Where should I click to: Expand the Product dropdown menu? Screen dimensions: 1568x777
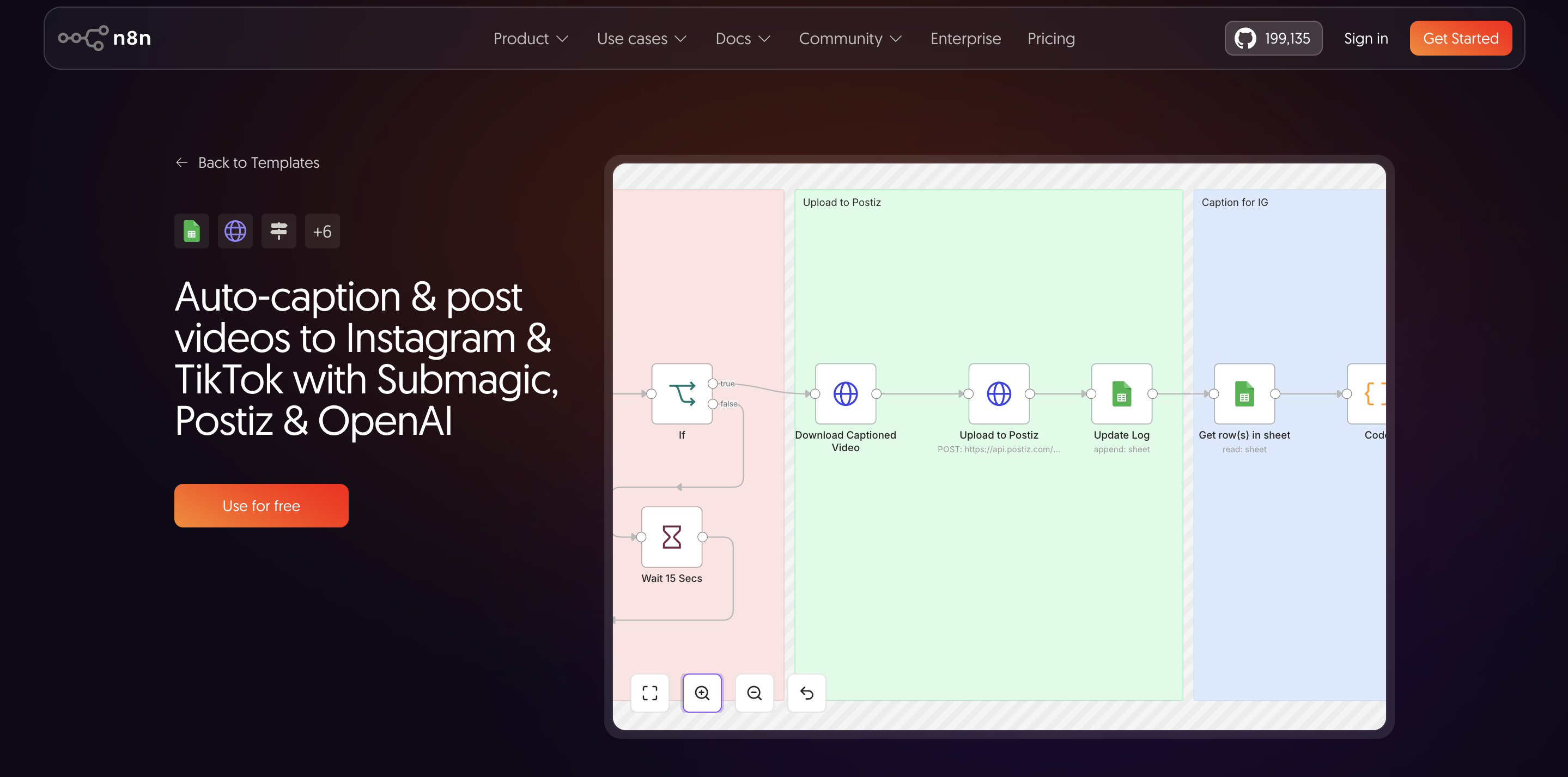[x=531, y=38]
